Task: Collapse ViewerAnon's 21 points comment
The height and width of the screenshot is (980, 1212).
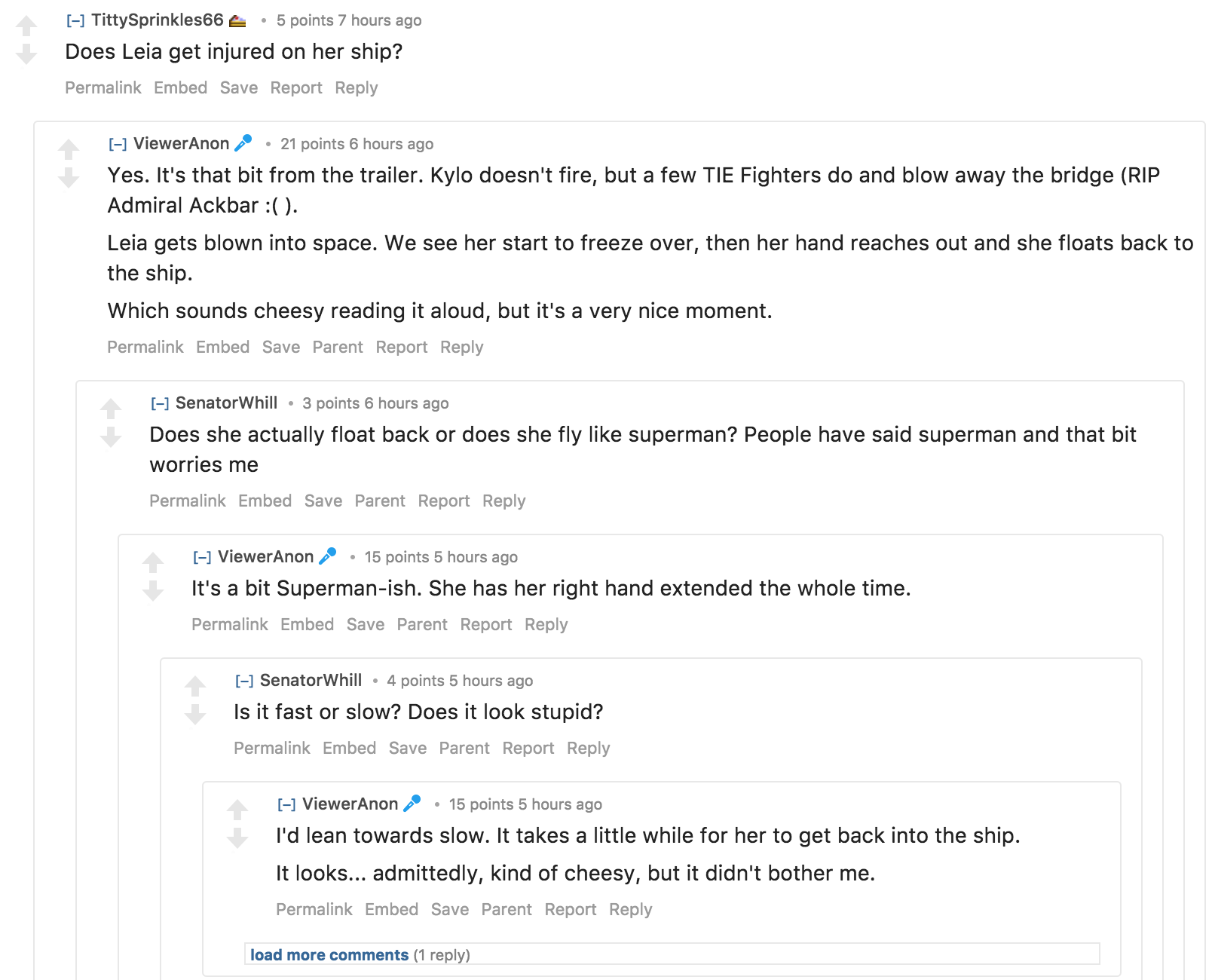Action: 118,145
